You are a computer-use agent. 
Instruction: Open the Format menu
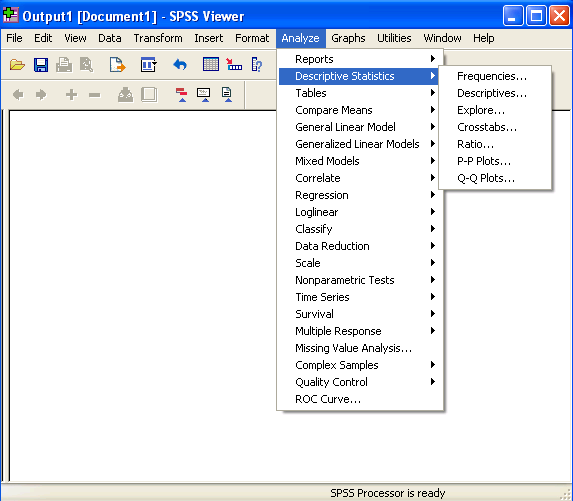coord(252,38)
